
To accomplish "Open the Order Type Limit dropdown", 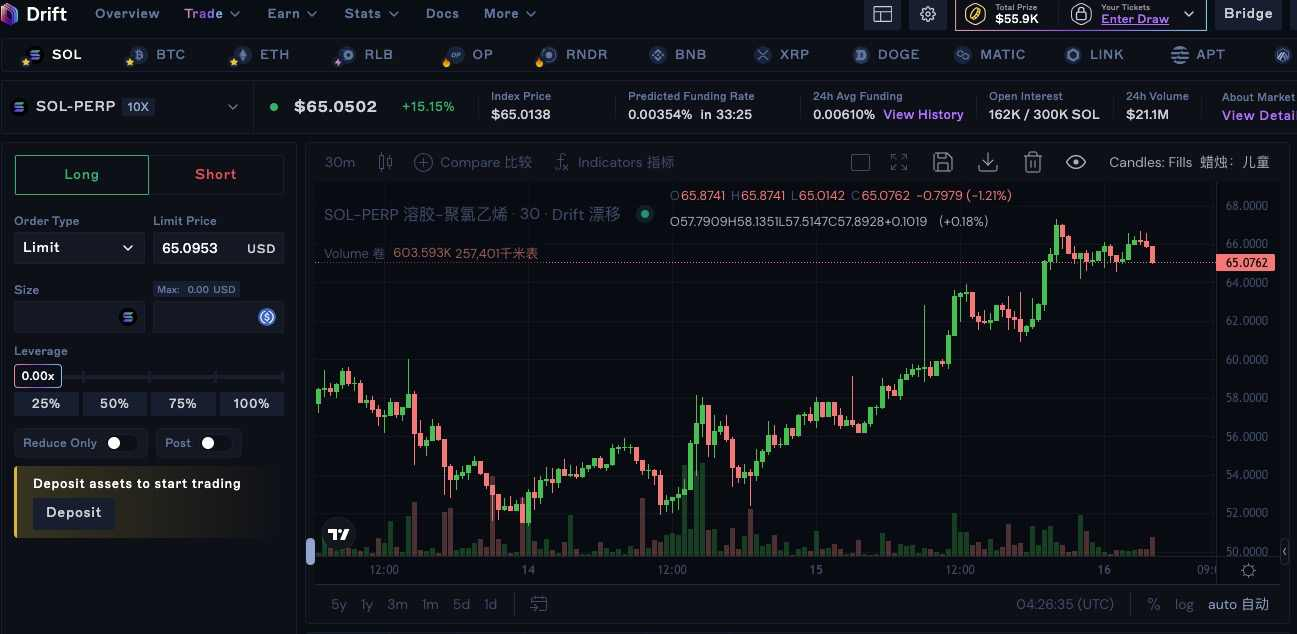I will (79, 248).
